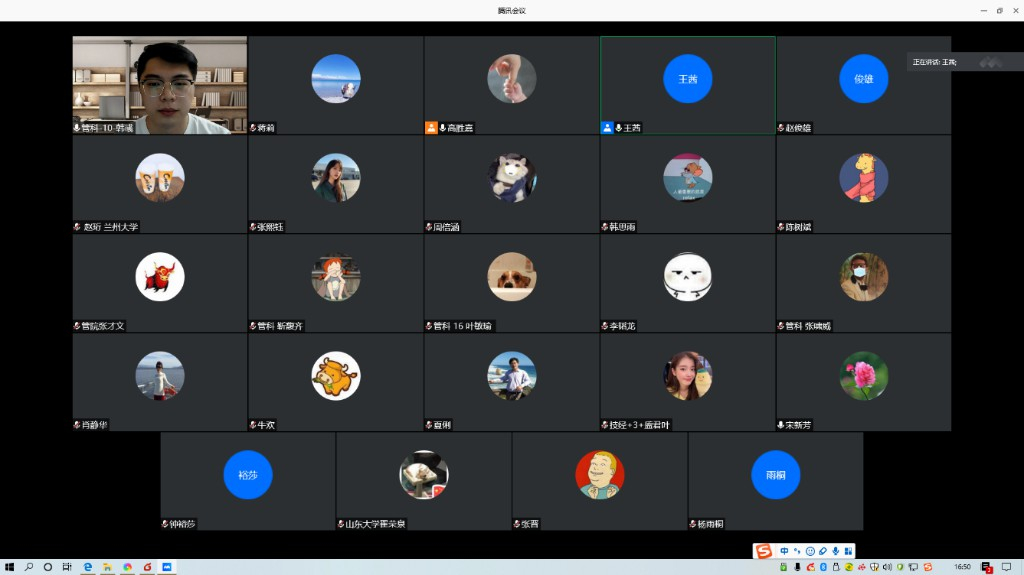The height and width of the screenshot is (575, 1024).
Task: Click the Sogou S logo on IME bar
Action: (x=765, y=551)
